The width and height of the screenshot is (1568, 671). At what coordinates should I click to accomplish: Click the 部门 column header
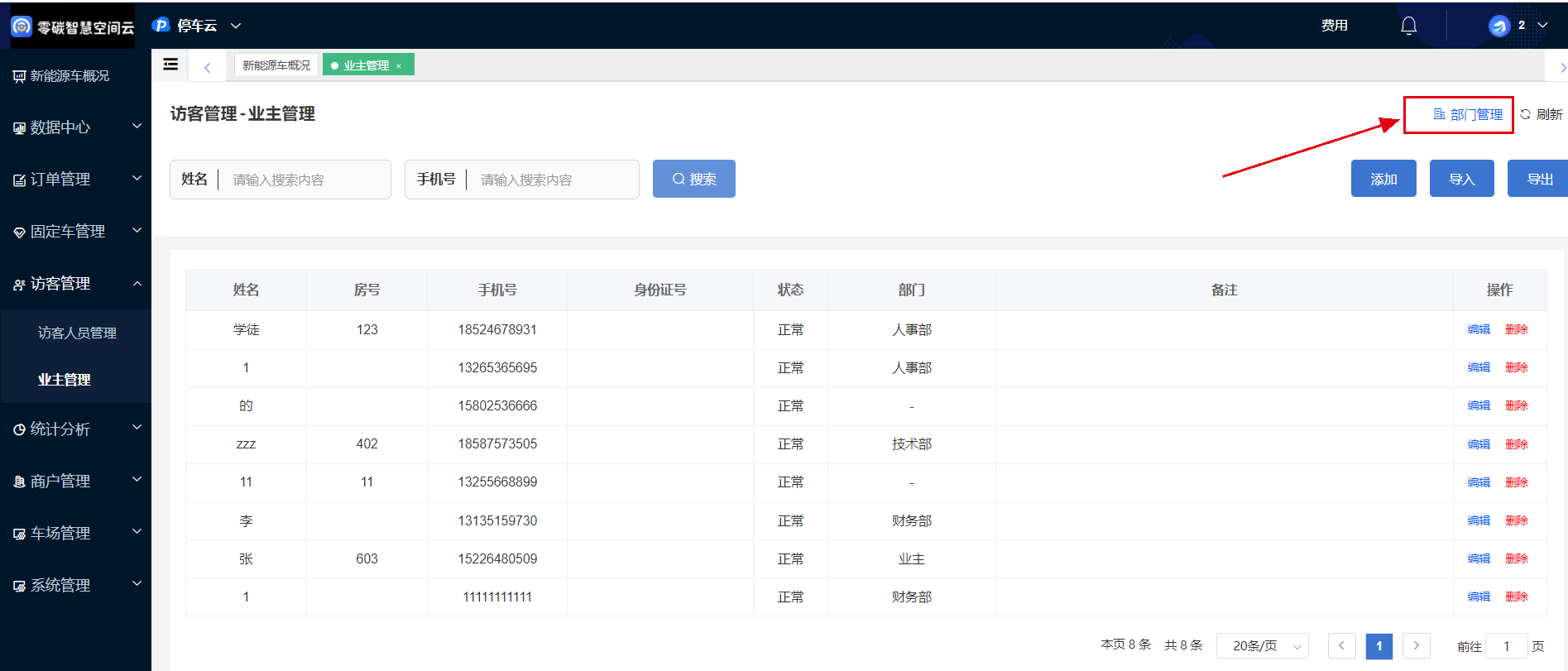tap(911, 290)
